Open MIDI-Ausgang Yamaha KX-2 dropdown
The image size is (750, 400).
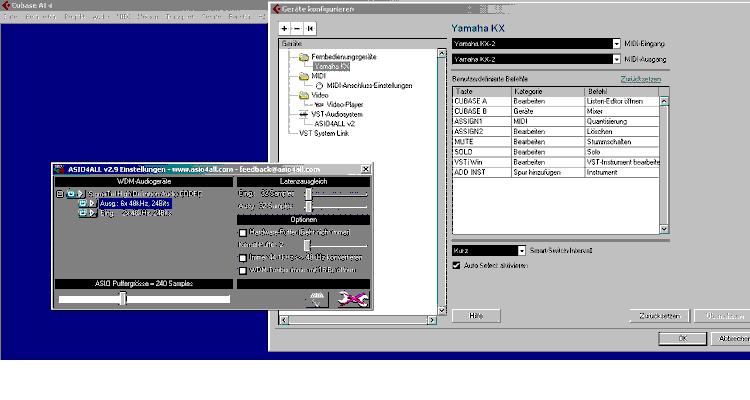616,59
